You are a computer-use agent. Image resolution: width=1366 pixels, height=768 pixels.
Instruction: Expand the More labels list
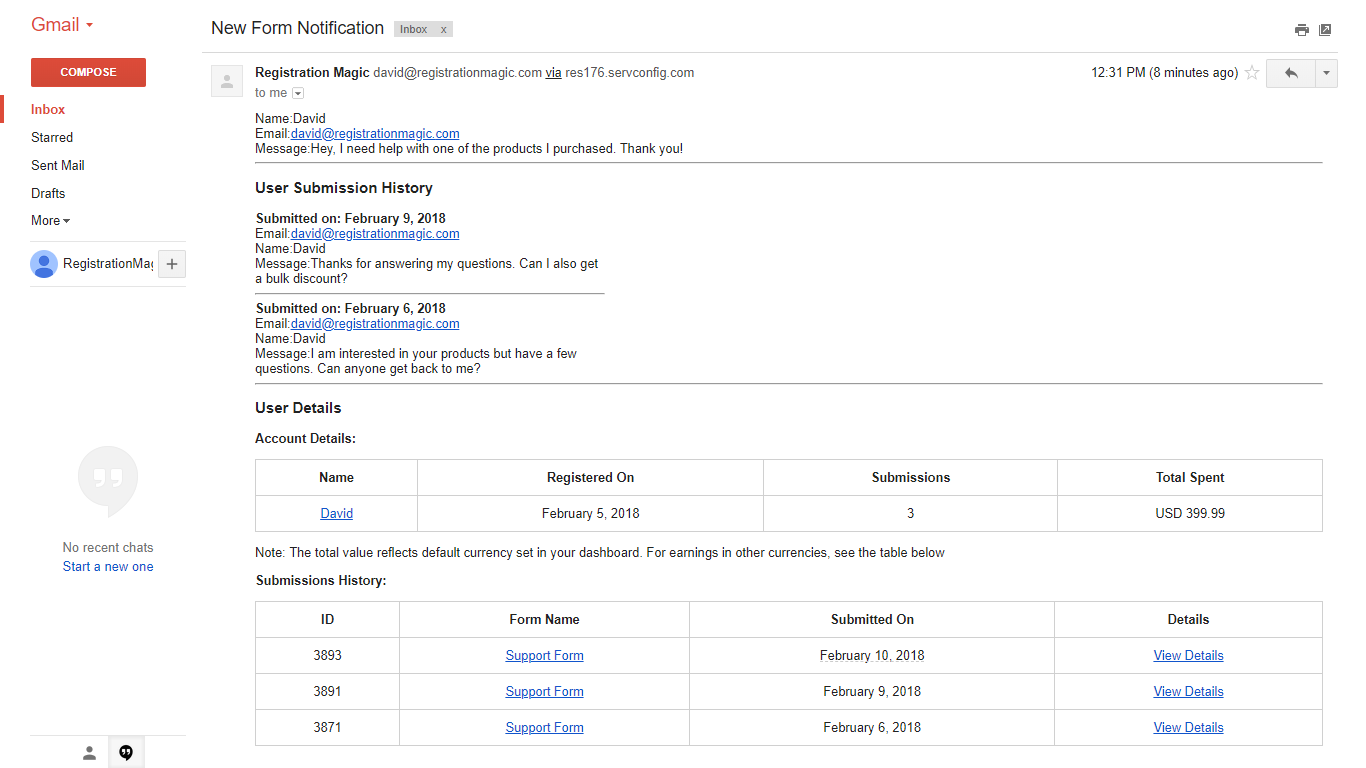[50, 221]
